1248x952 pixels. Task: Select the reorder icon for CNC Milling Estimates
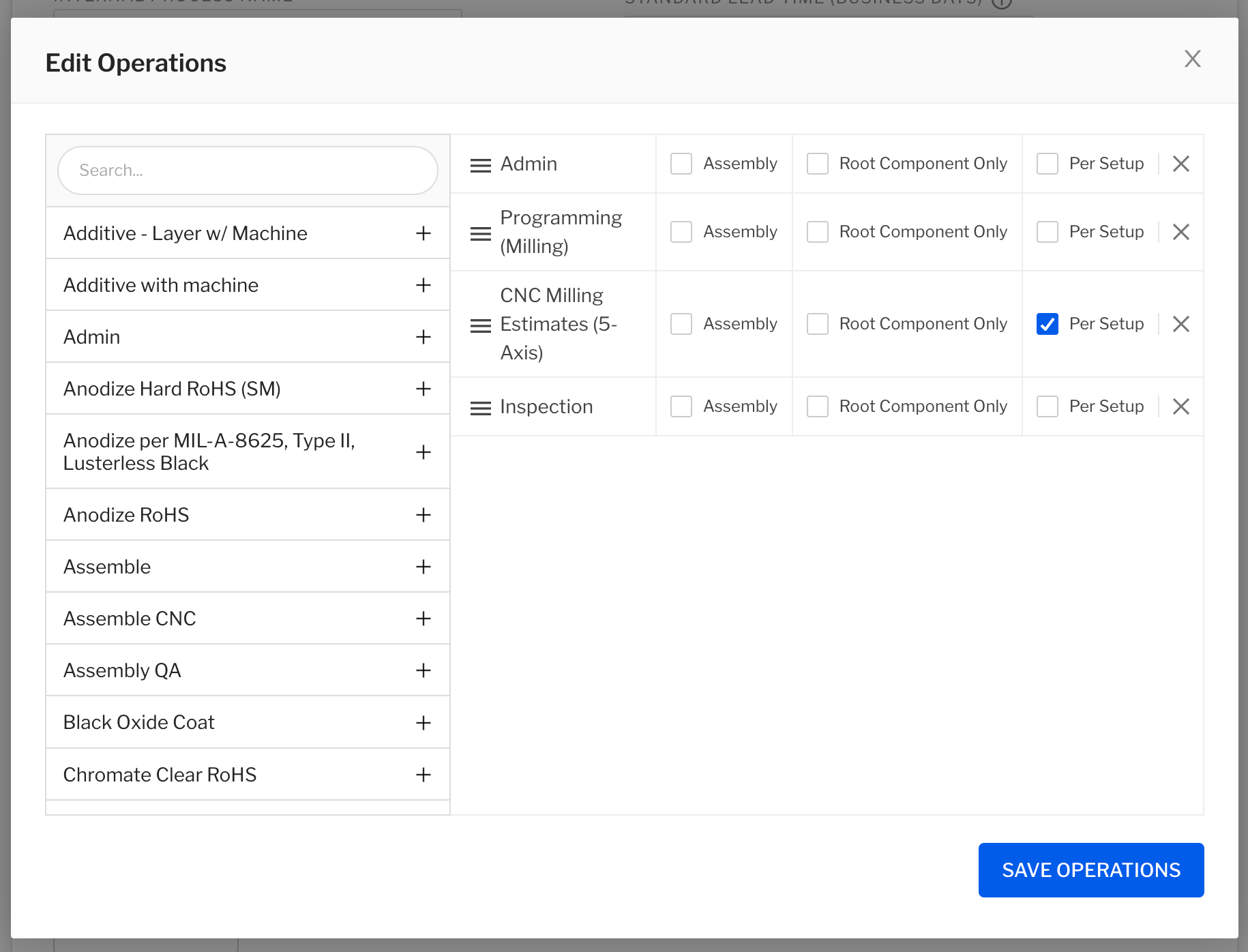[480, 325]
